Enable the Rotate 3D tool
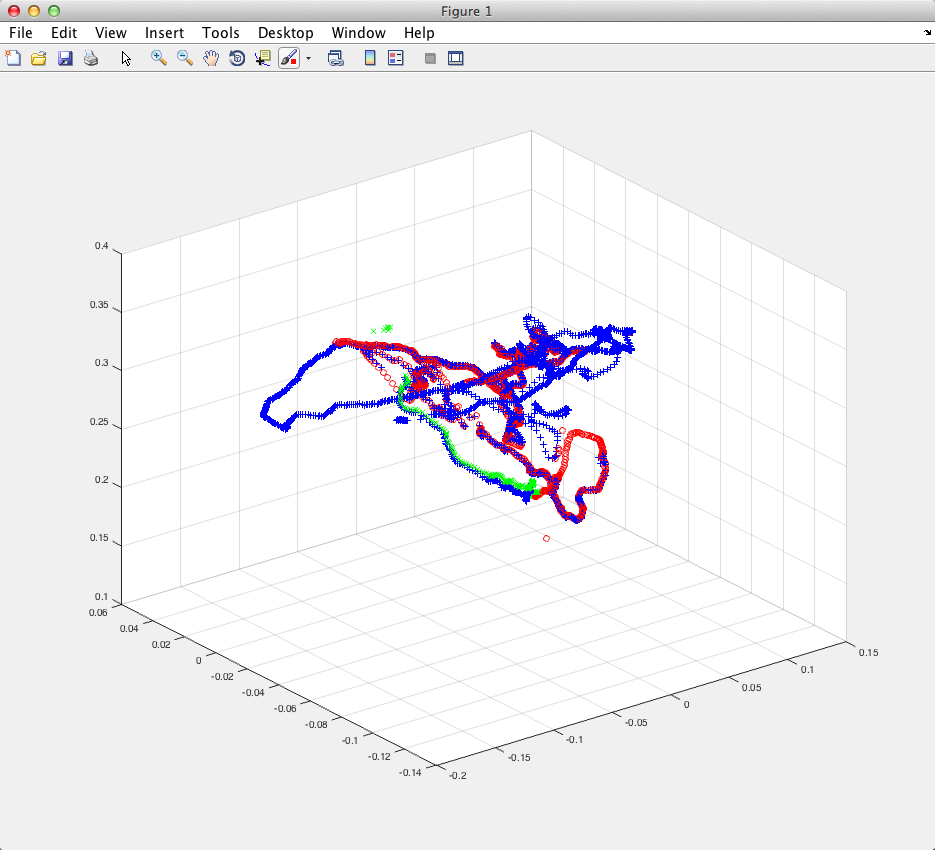935x850 pixels. coord(237,58)
